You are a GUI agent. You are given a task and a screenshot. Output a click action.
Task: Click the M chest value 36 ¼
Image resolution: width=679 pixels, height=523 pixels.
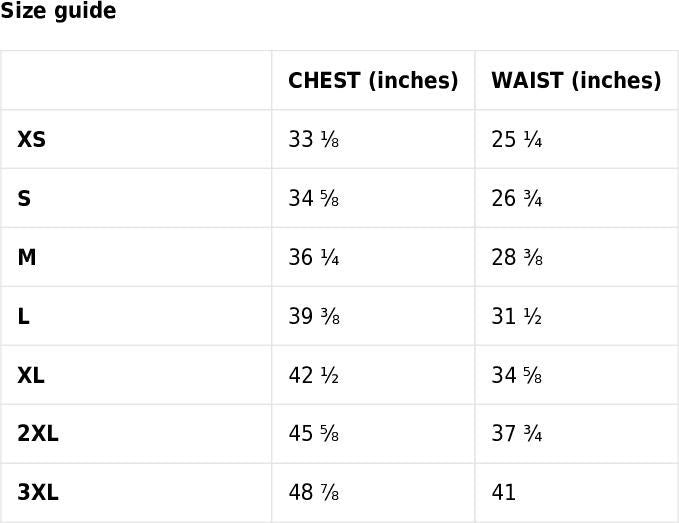[x=314, y=258]
